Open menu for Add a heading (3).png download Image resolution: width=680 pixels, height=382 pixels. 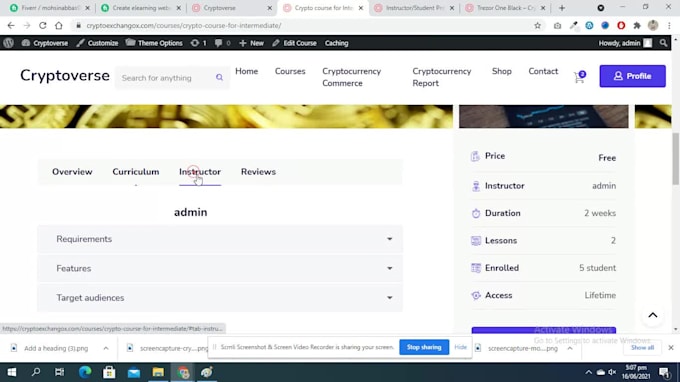coord(106,348)
